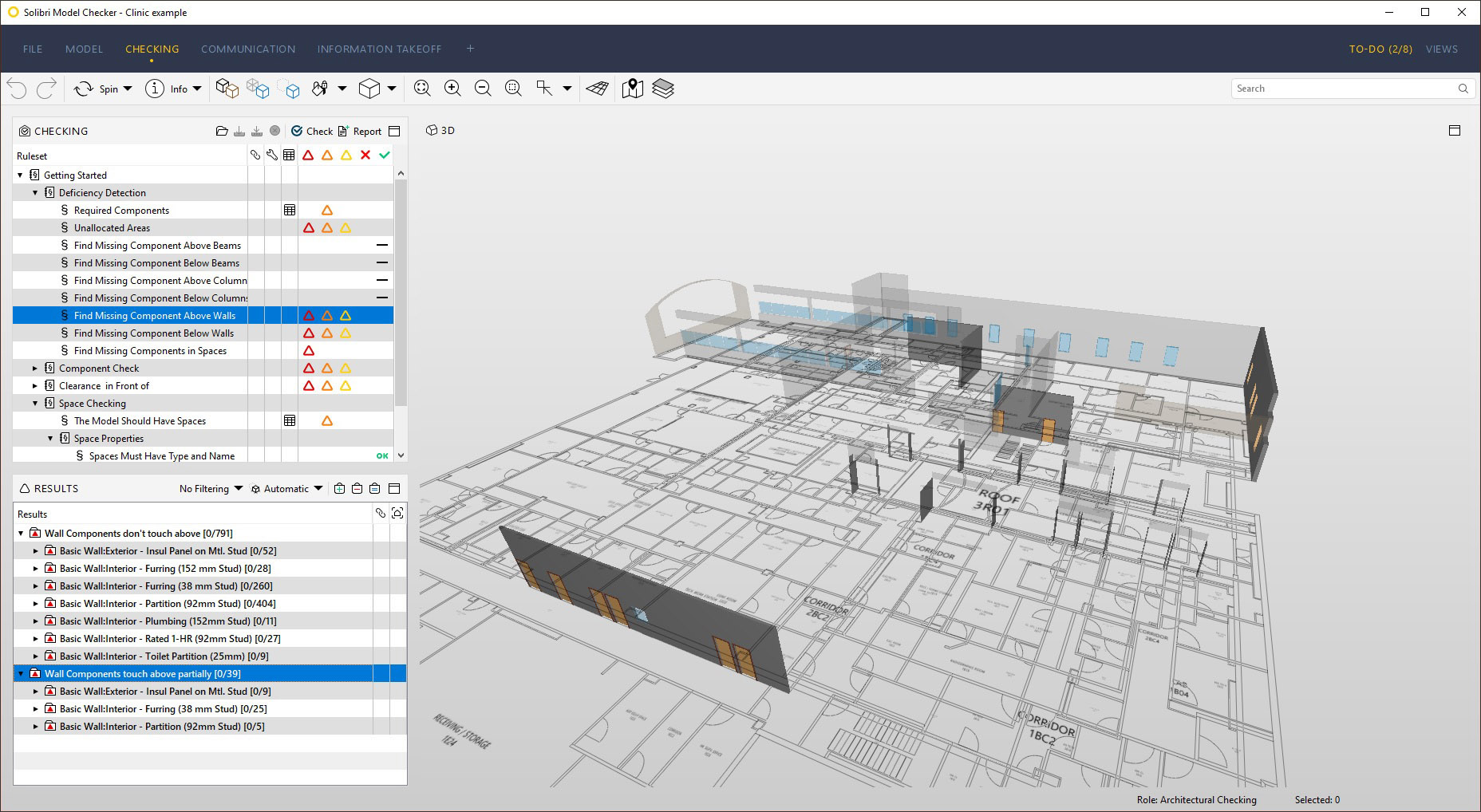Click the set-to-selection-basket boxes icon
The width and height of the screenshot is (1481, 812).
tap(227, 89)
